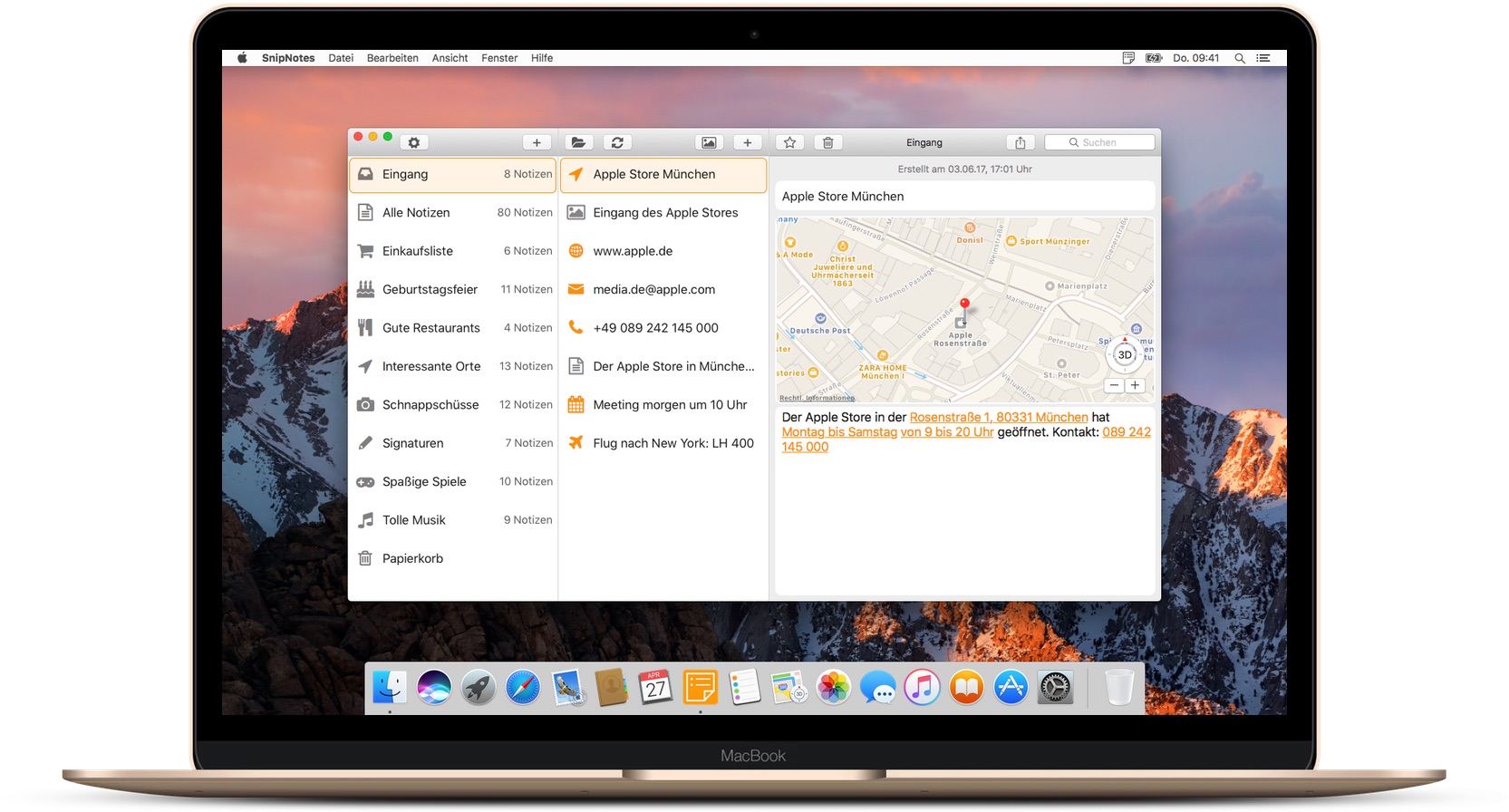This screenshot has height=812, width=1509.
Task: Select Interessante Orte category
Action: coord(452,366)
